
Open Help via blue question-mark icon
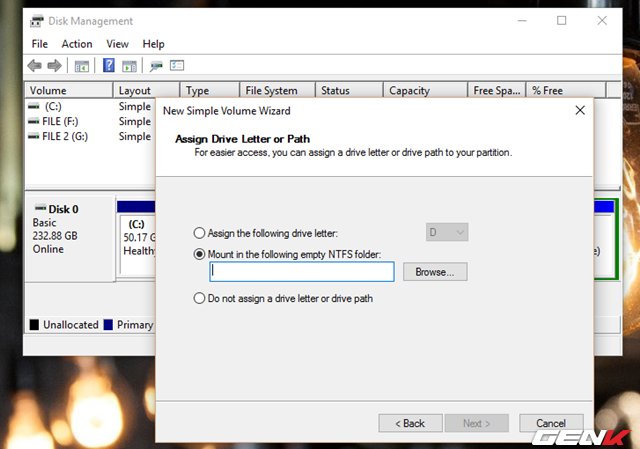pos(108,66)
